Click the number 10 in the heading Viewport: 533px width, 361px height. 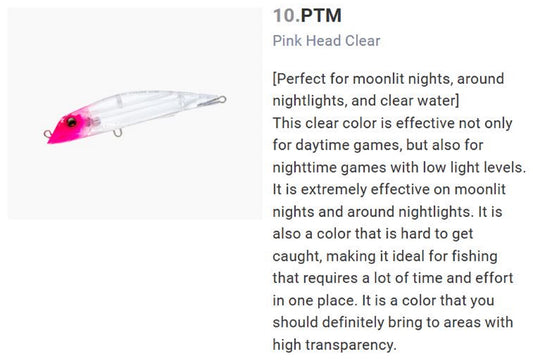click(x=284, y=16)
